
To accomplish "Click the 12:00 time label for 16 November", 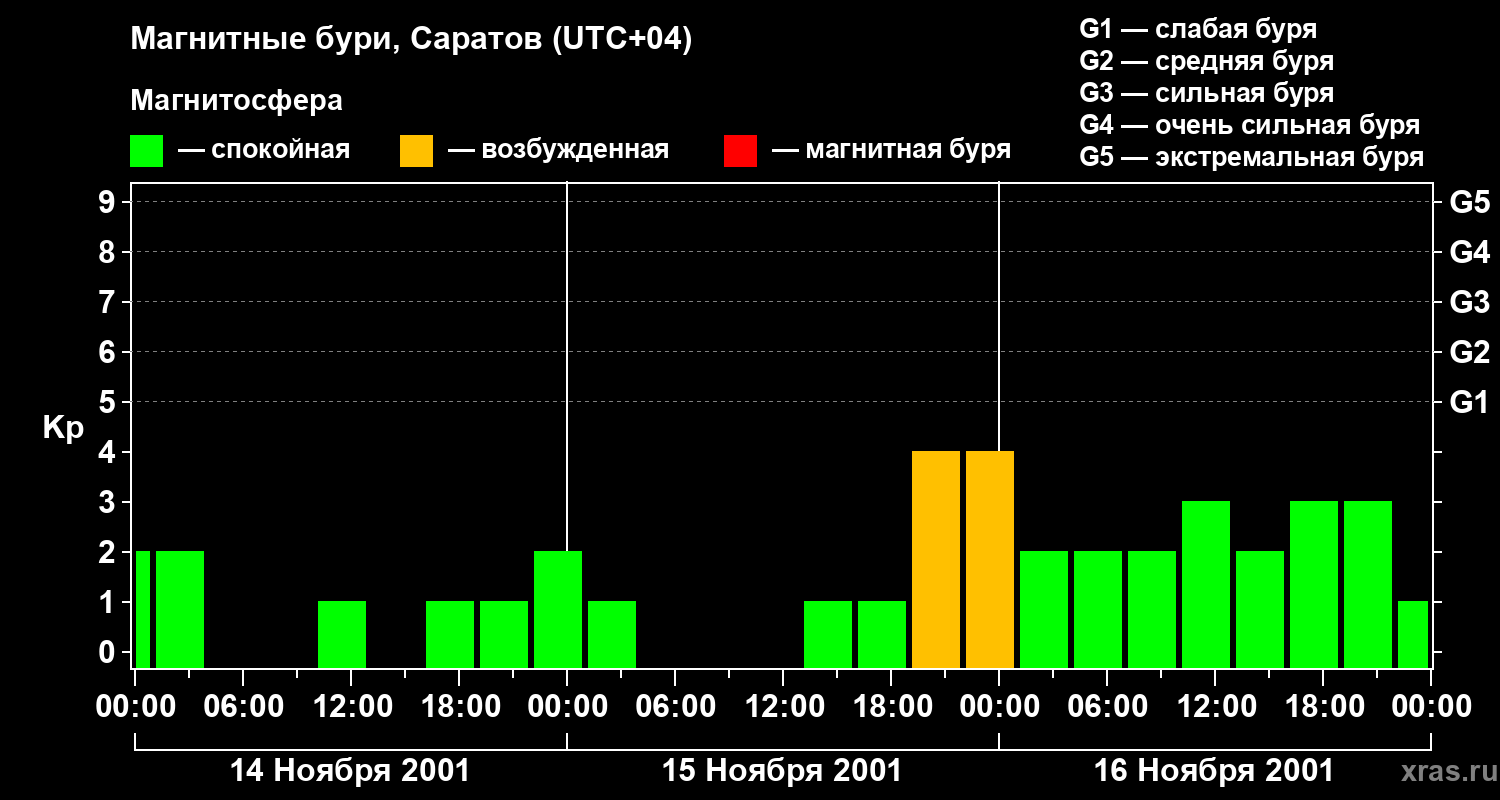I will click(x=1215, y=706).
